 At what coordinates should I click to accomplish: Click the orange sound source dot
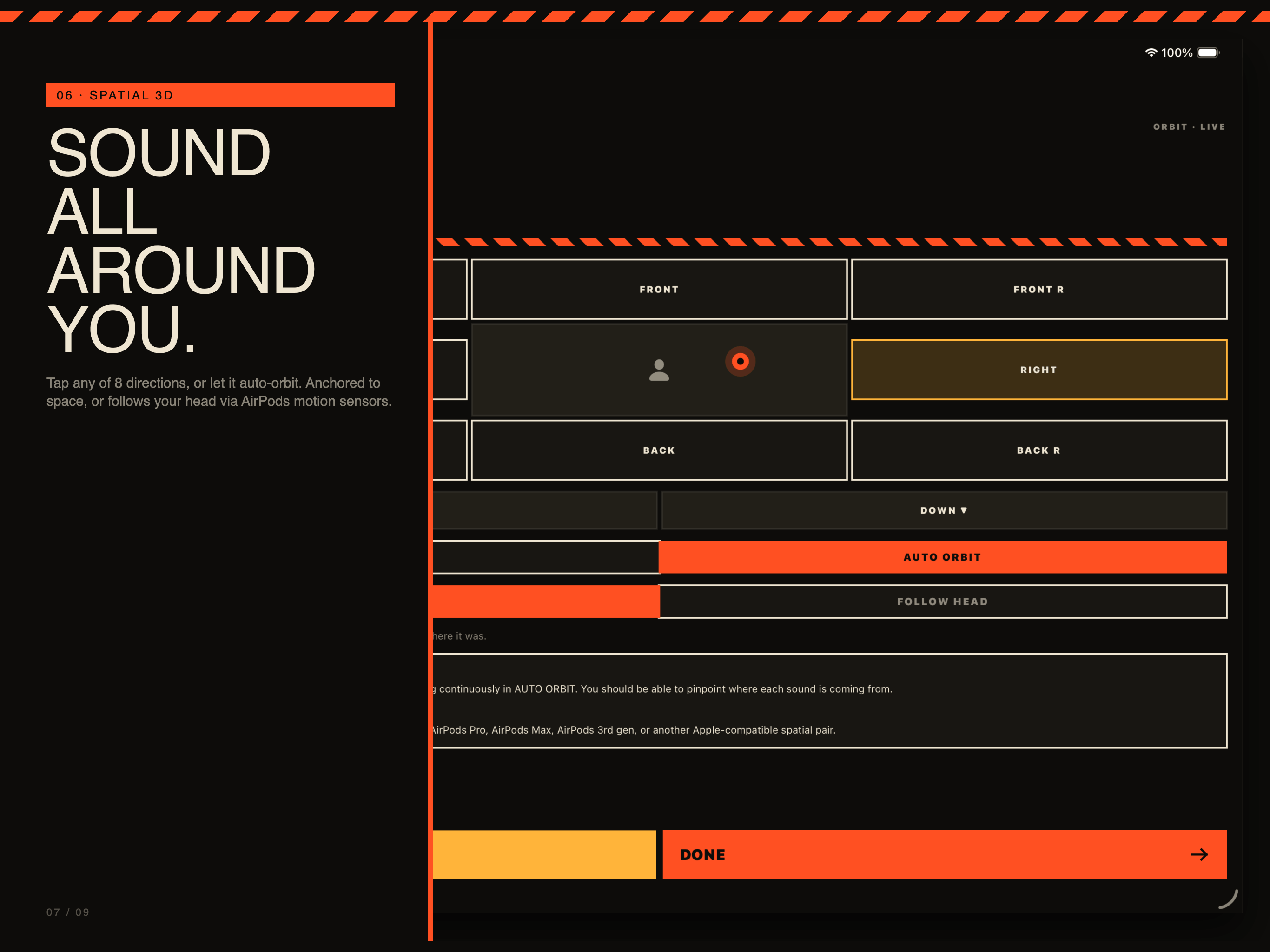(740, 361)
